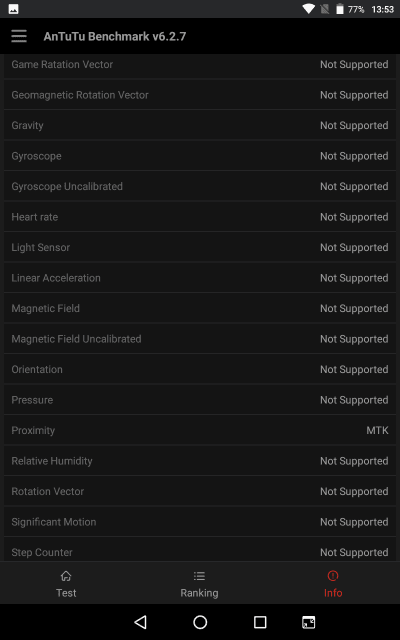Tap the WiFi status icon
The width and height of the screenshot is (400, 640).
click(x=308, y=9)
